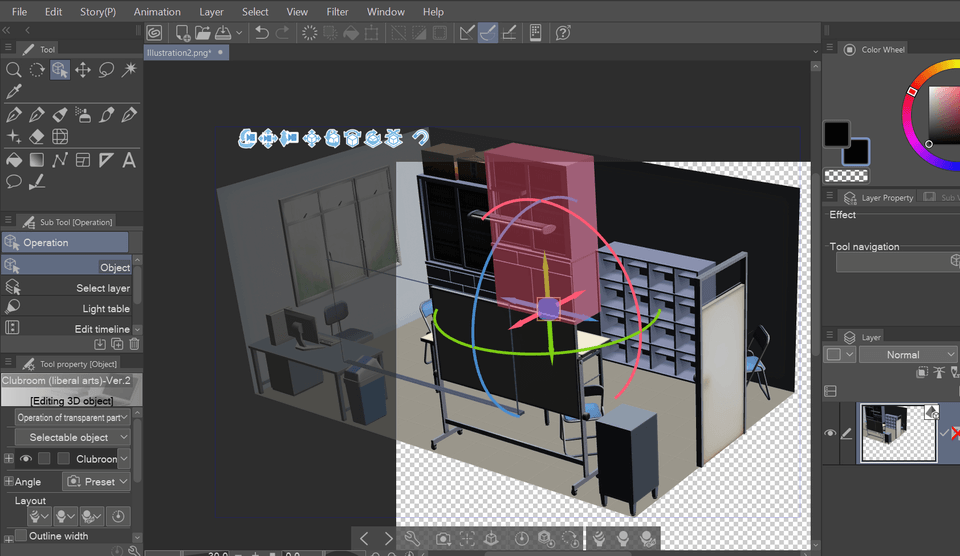Toggle Snap to Special Ruler
This screenshot has height=556, width=960.
pyautogui.click(x=487, y=33)
